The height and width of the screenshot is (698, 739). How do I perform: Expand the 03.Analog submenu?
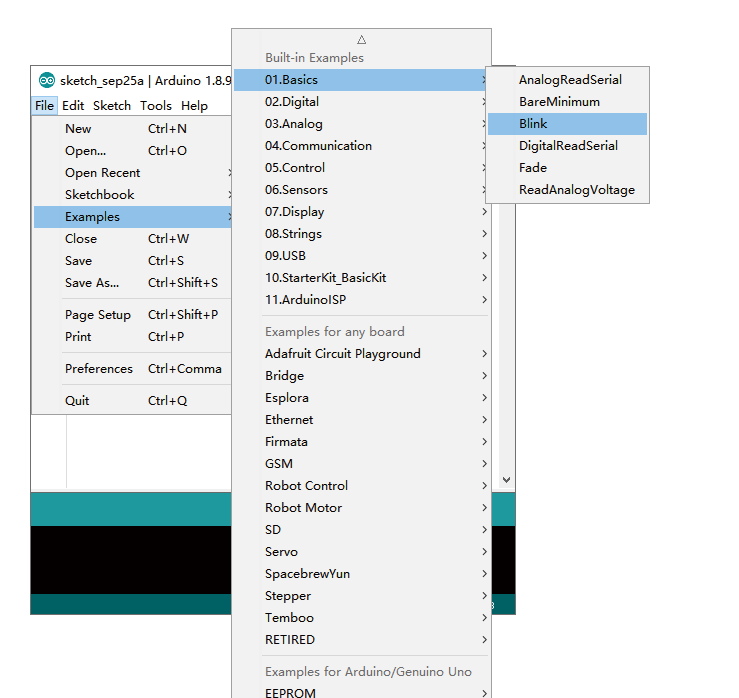point(361,124)
